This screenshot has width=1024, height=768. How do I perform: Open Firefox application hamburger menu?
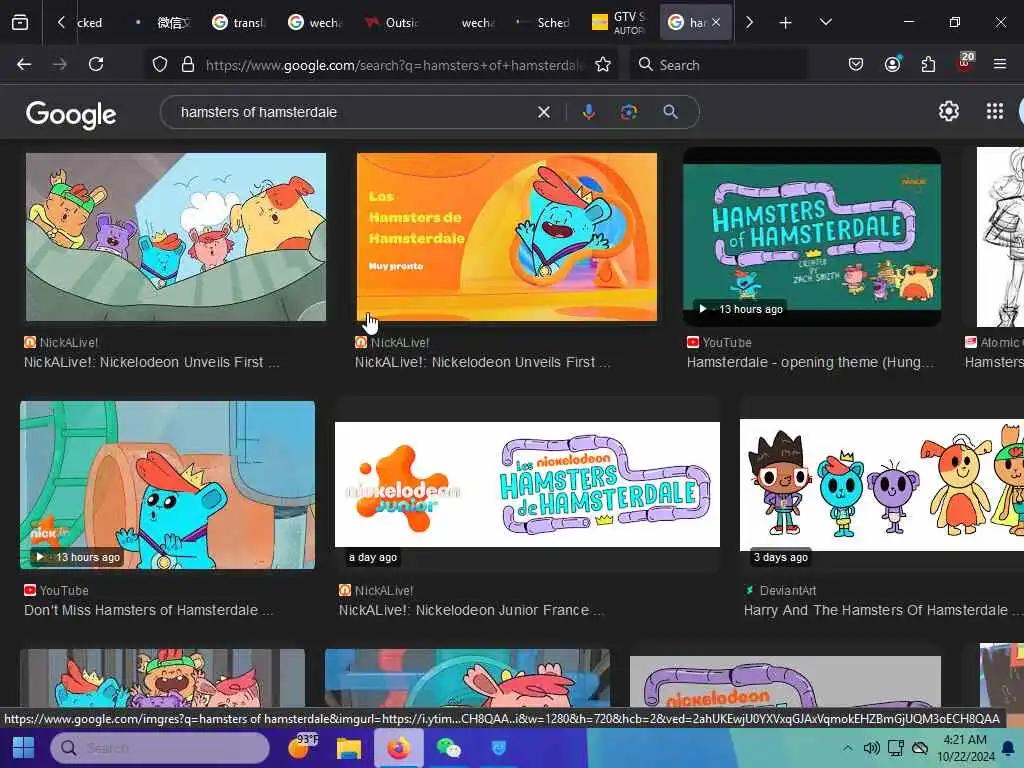(1000, 64)
